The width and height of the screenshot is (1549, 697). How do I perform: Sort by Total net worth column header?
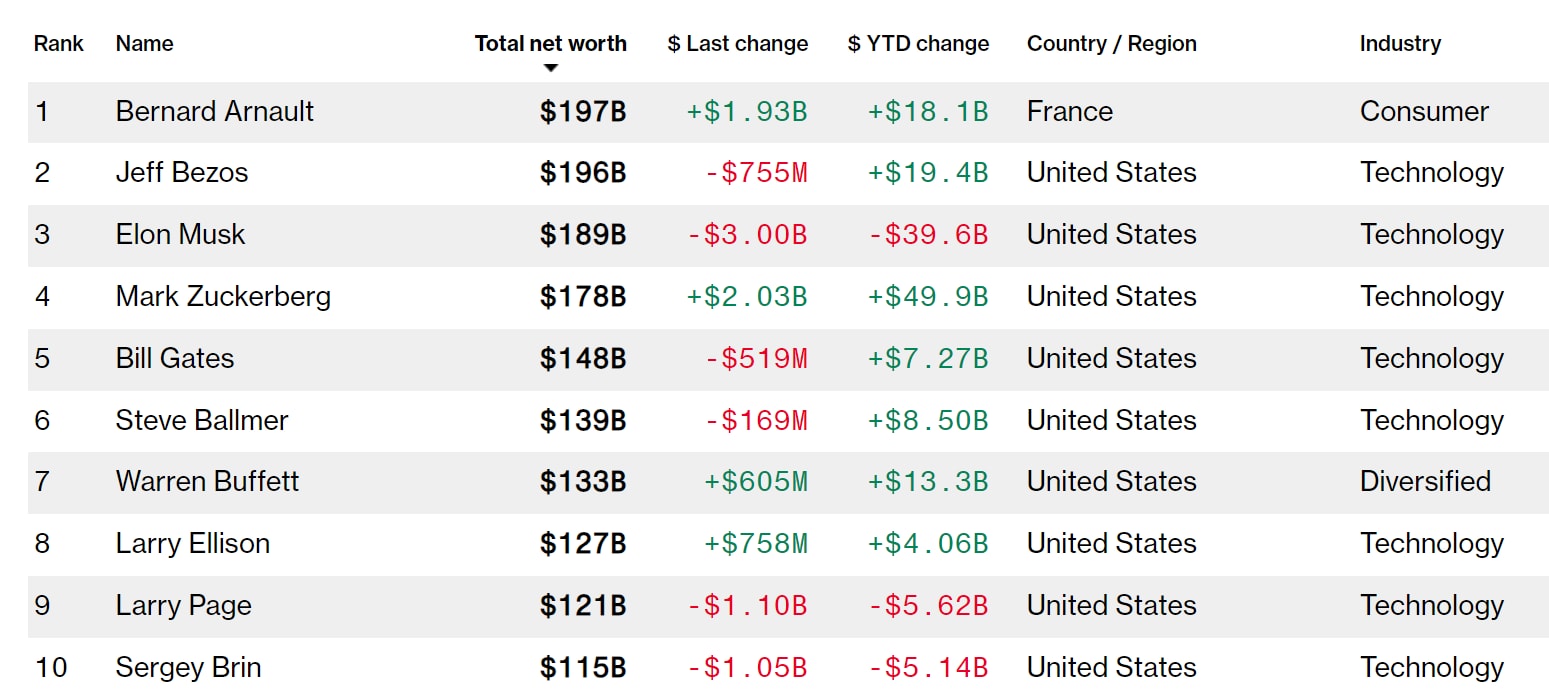coord(550,44)
